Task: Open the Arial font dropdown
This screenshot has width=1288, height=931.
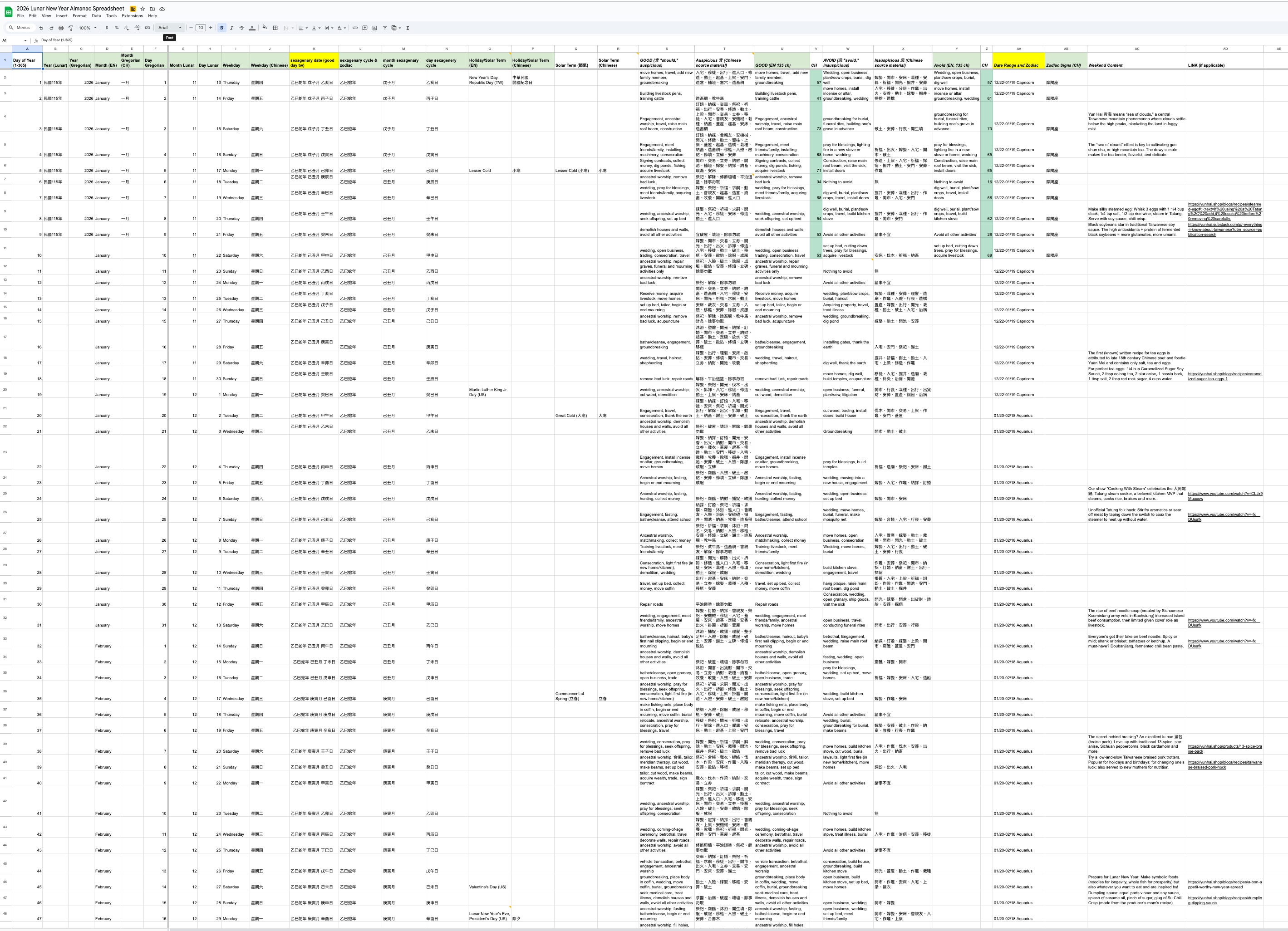Action: click(170, 28)
